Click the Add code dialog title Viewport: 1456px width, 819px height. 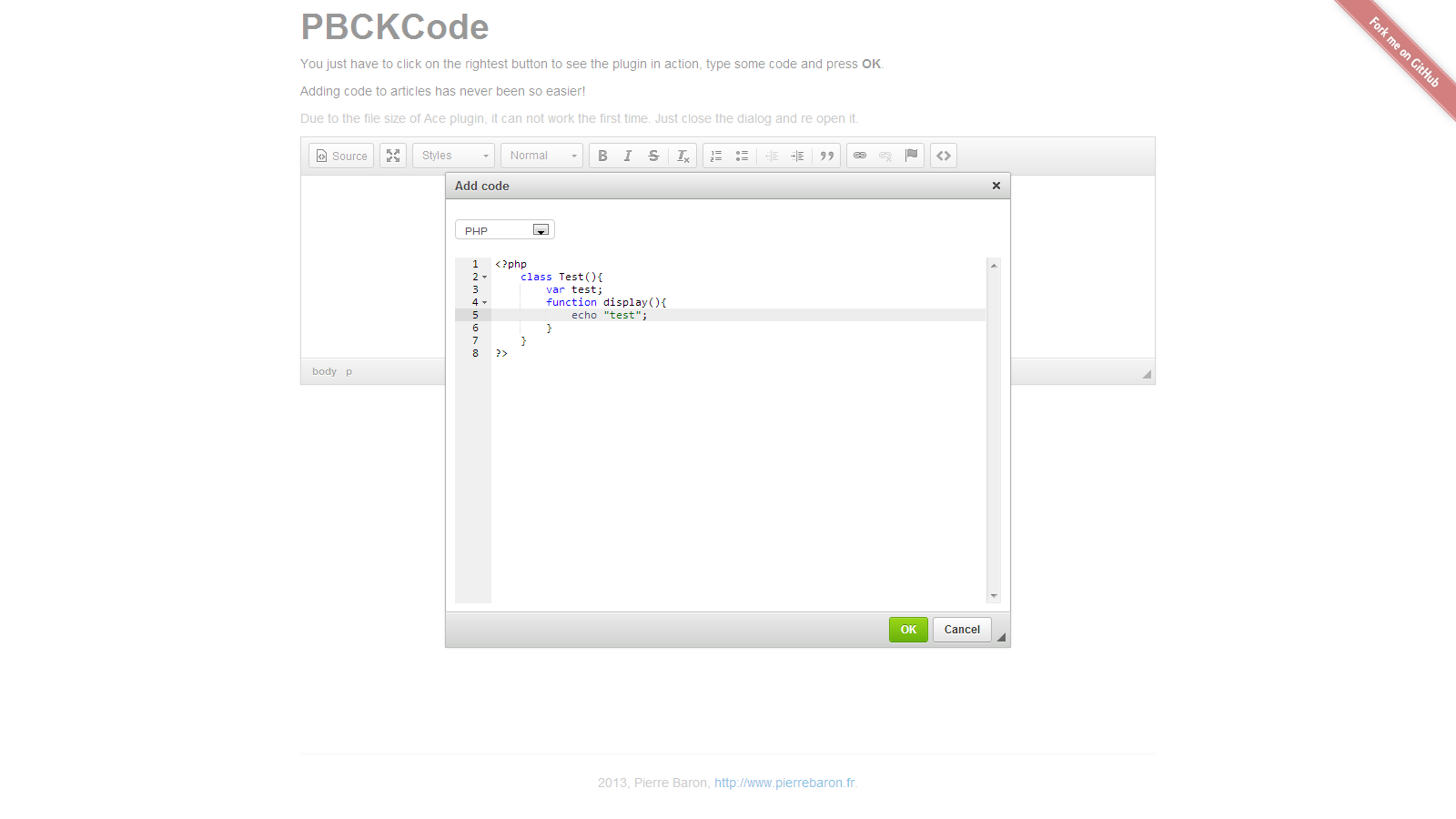click(x=482, y=186)
